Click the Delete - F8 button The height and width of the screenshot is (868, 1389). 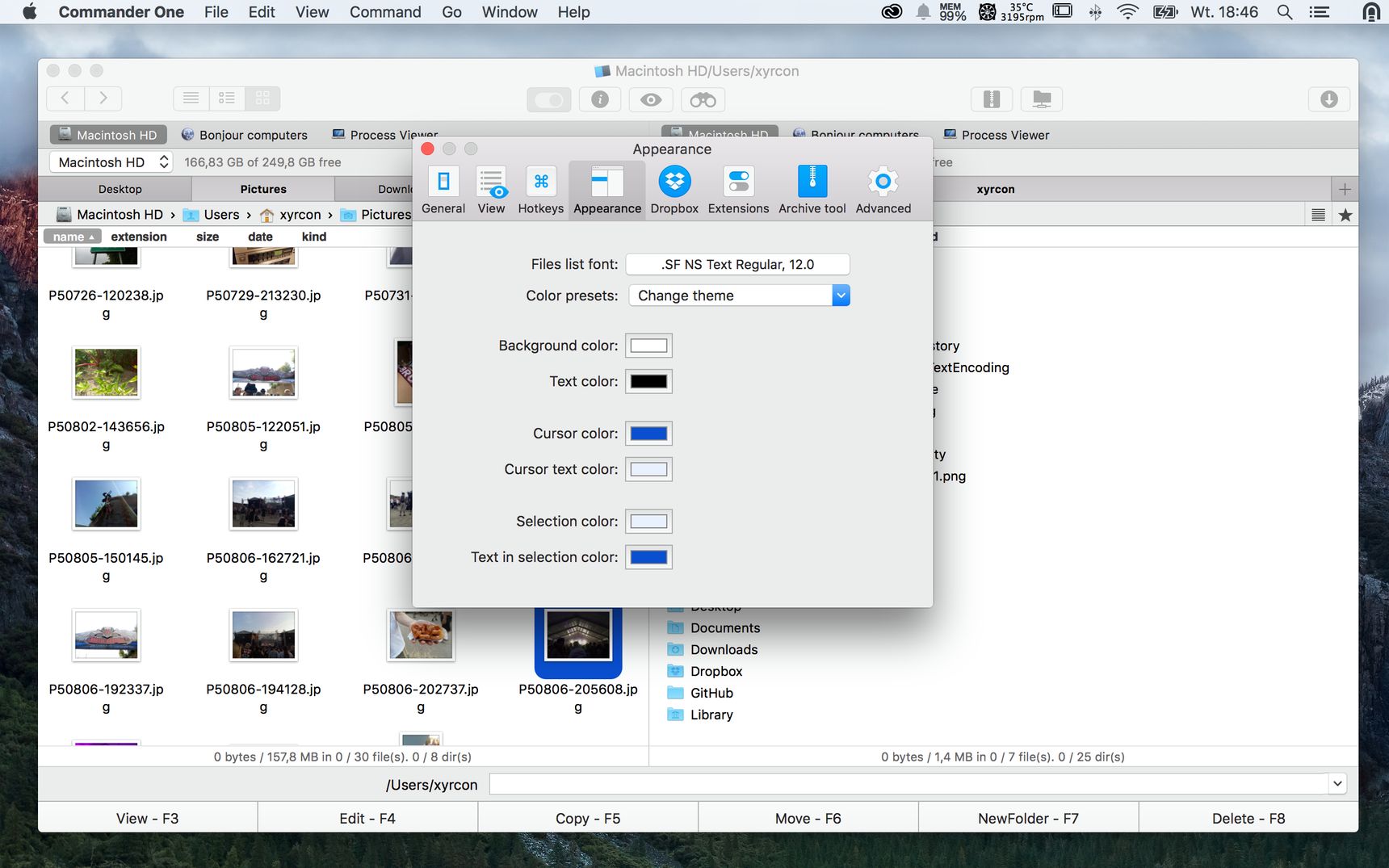1248,818
